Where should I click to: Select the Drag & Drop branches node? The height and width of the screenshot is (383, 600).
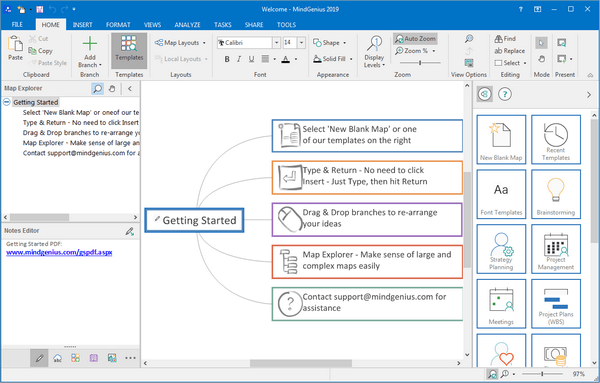(x=367, y=220)
